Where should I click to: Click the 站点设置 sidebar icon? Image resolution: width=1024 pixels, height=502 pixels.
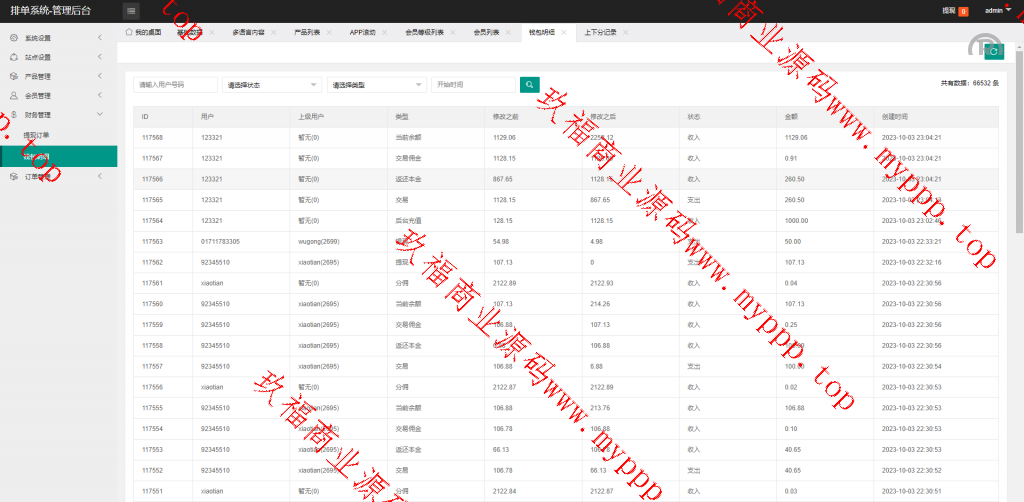coord(14,57)
